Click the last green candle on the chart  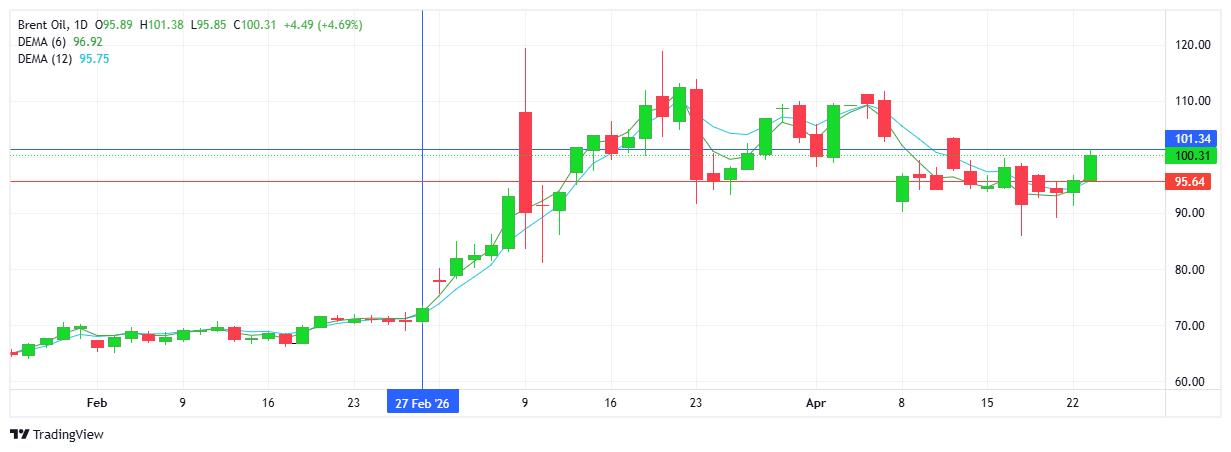(1090, 168)
